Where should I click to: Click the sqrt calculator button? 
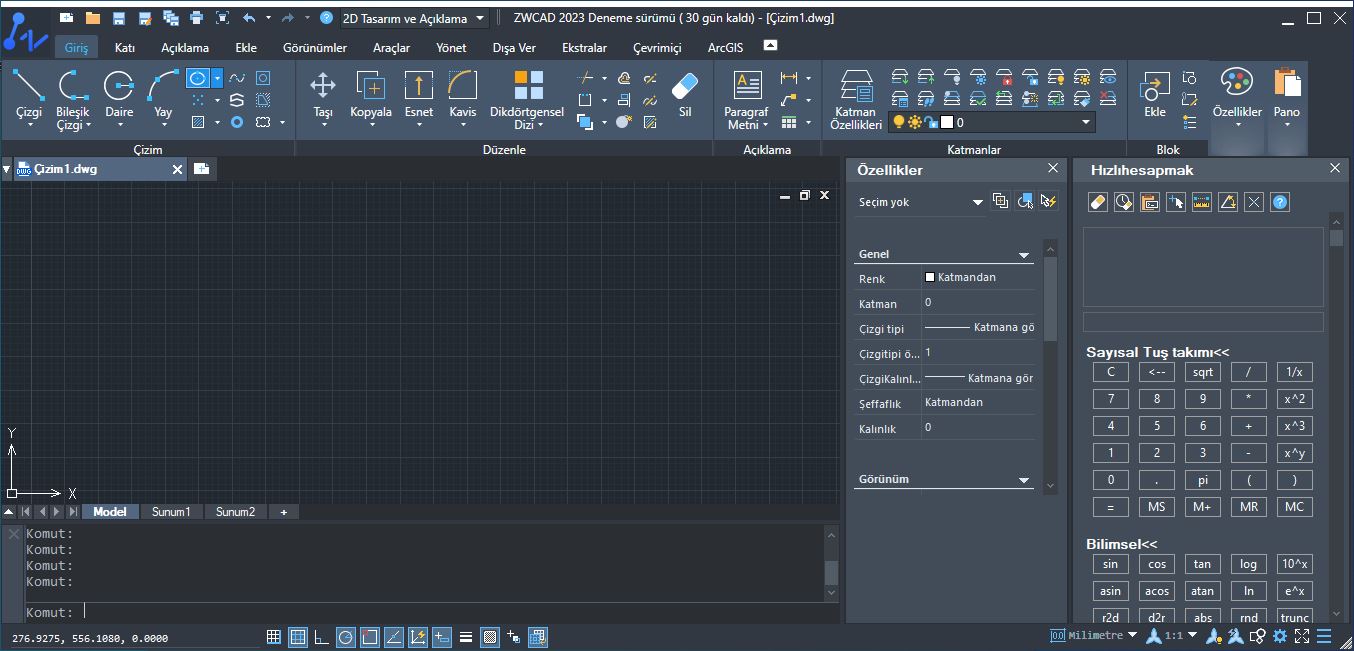[x=1203, y=372]
